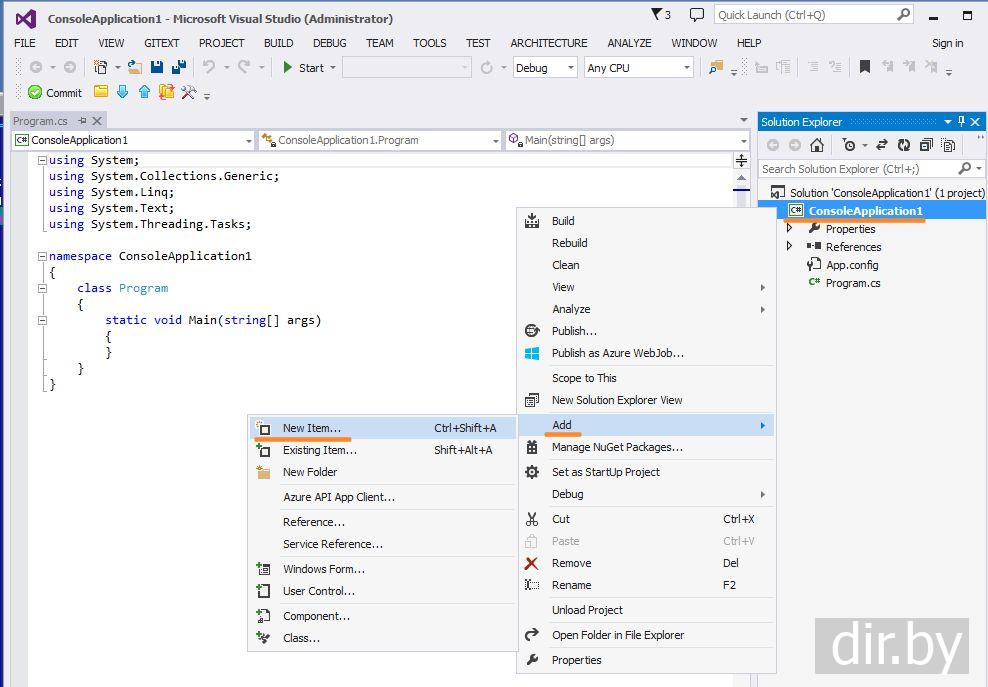This screenshot has height=687, width=988.
Task: Click the editor vertical scrollbar
Action: coord(741,300)
